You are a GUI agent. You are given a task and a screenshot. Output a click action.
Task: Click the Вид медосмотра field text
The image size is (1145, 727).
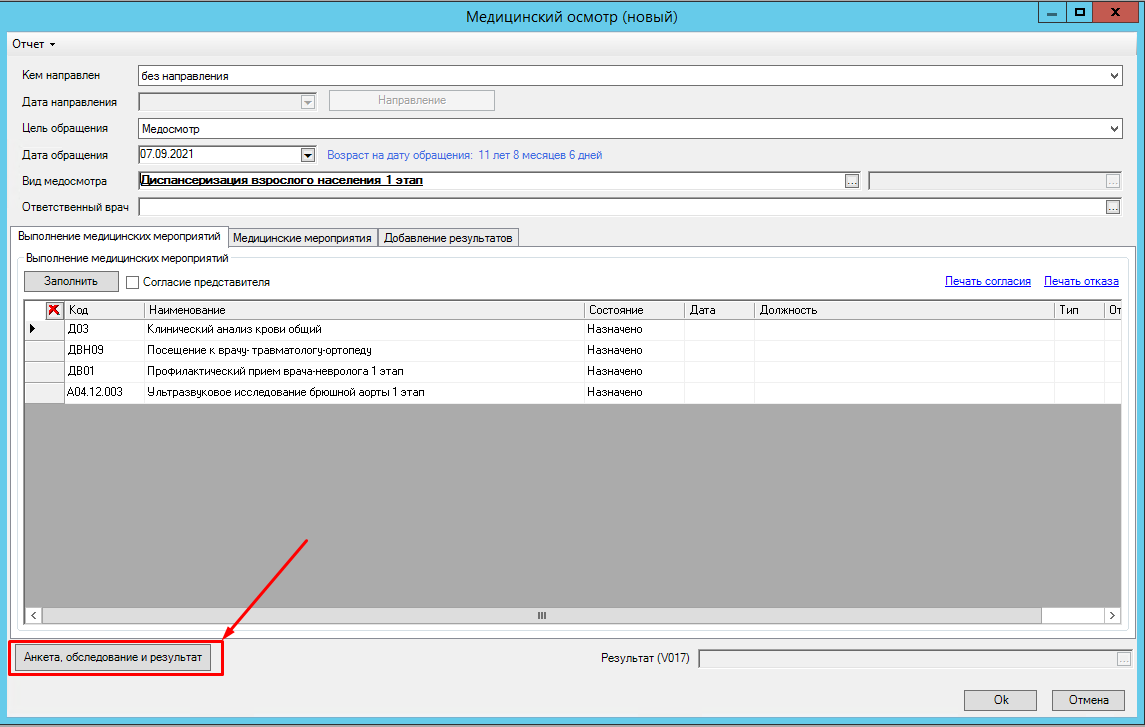(282, 180)
